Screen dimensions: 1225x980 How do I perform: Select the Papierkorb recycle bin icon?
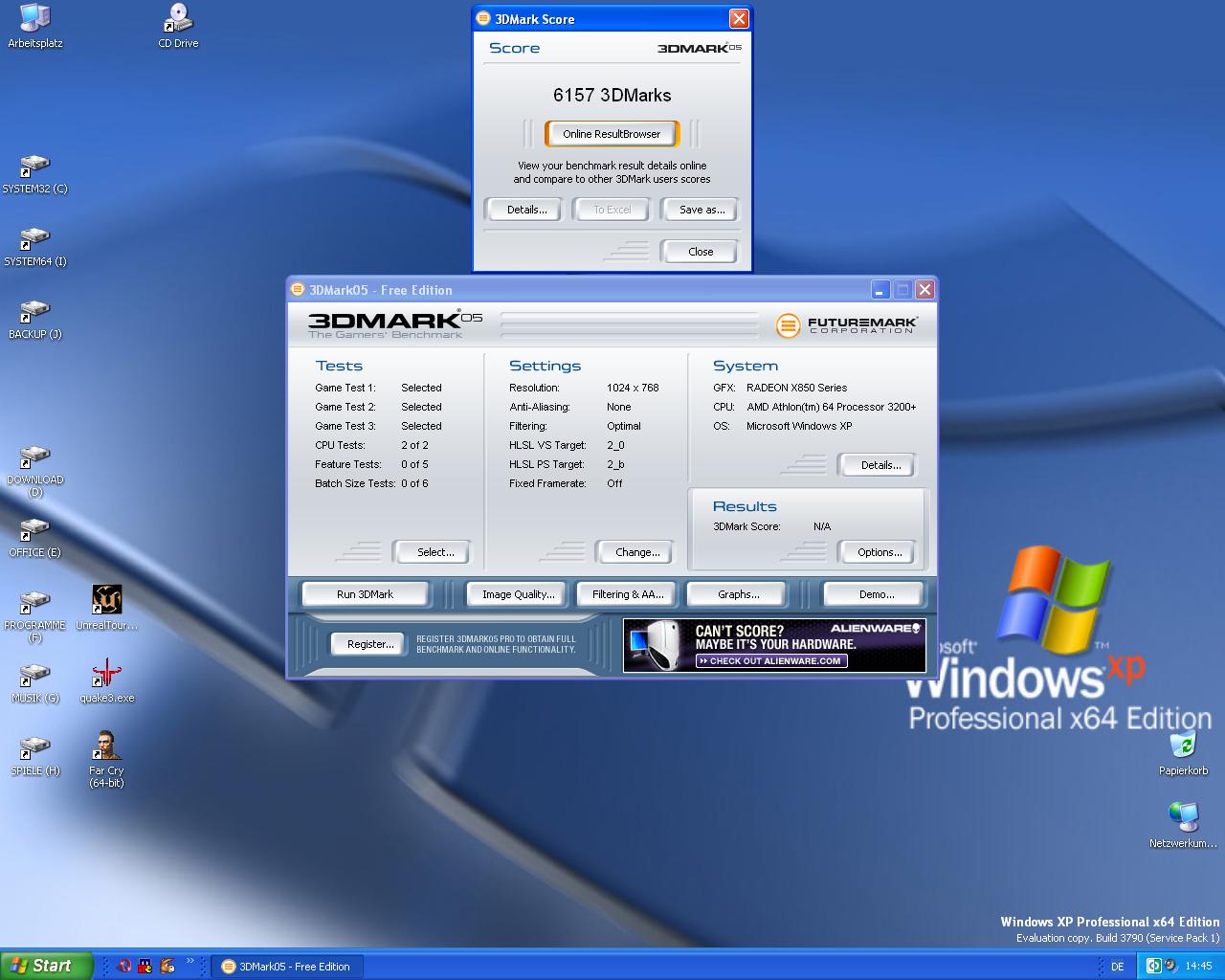[1184, 754]
